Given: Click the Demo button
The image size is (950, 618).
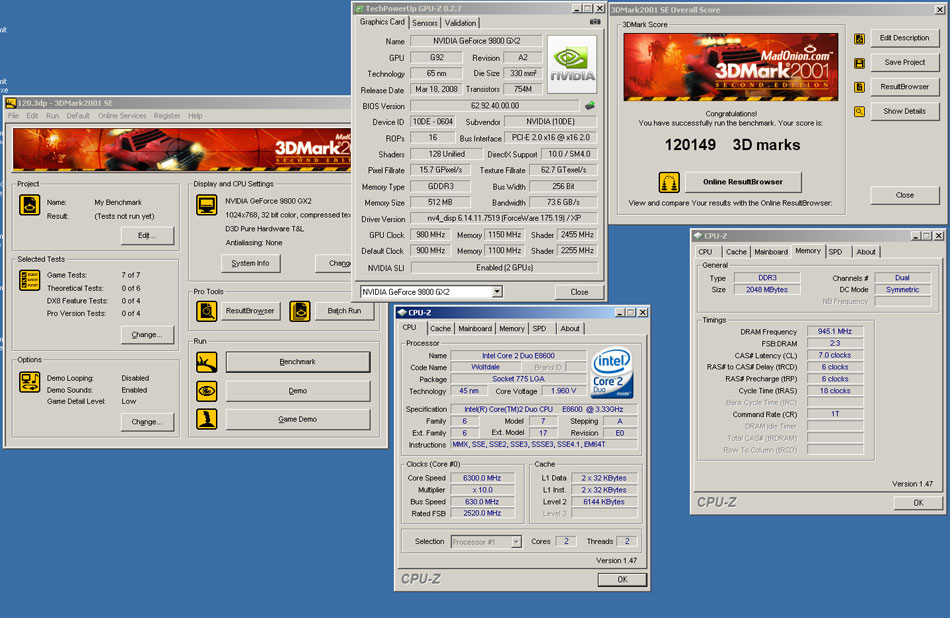Looking at the screenshot, I should pyautogui.click(x=297, y=391).
